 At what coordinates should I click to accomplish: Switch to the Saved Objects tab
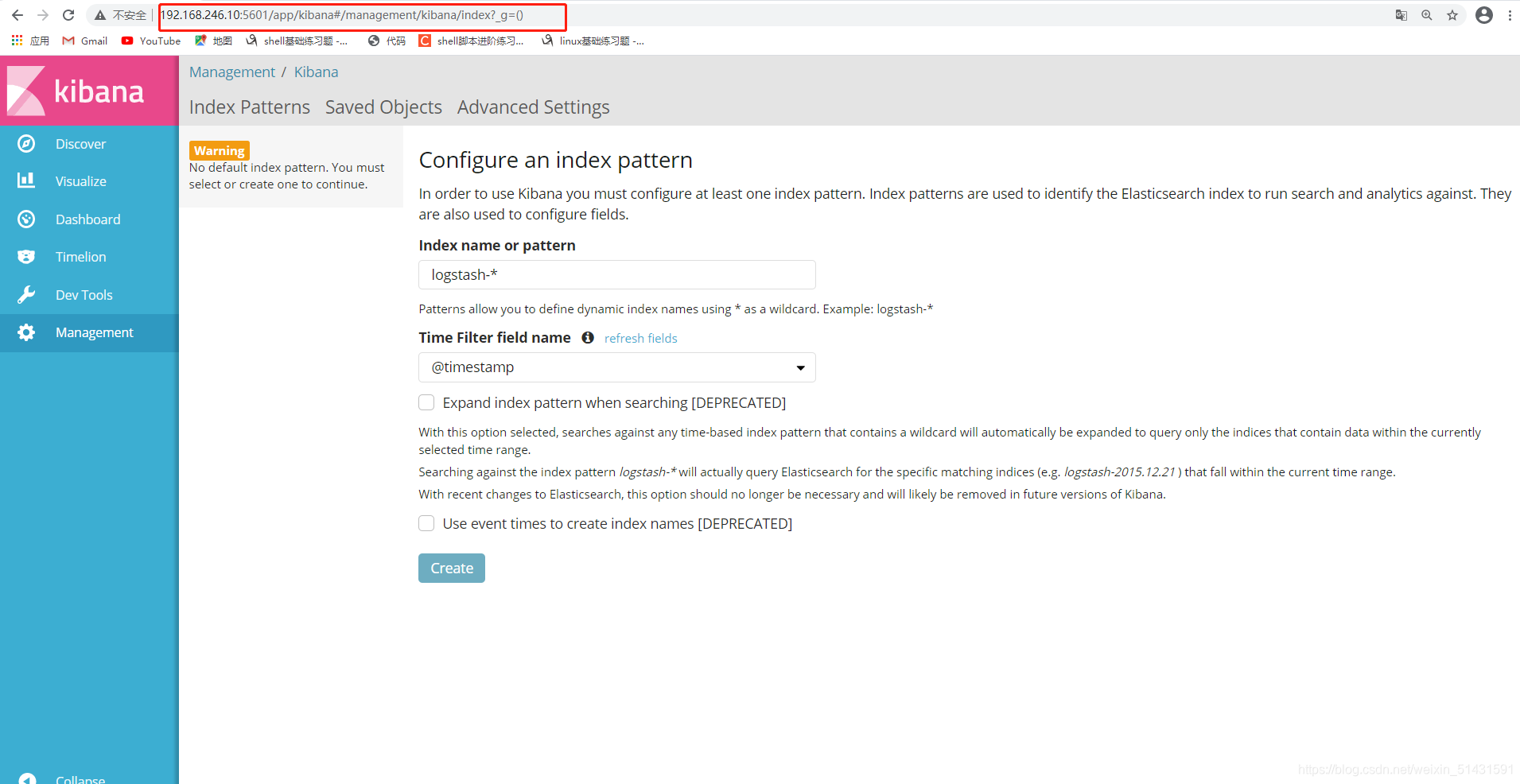point(383,107)
